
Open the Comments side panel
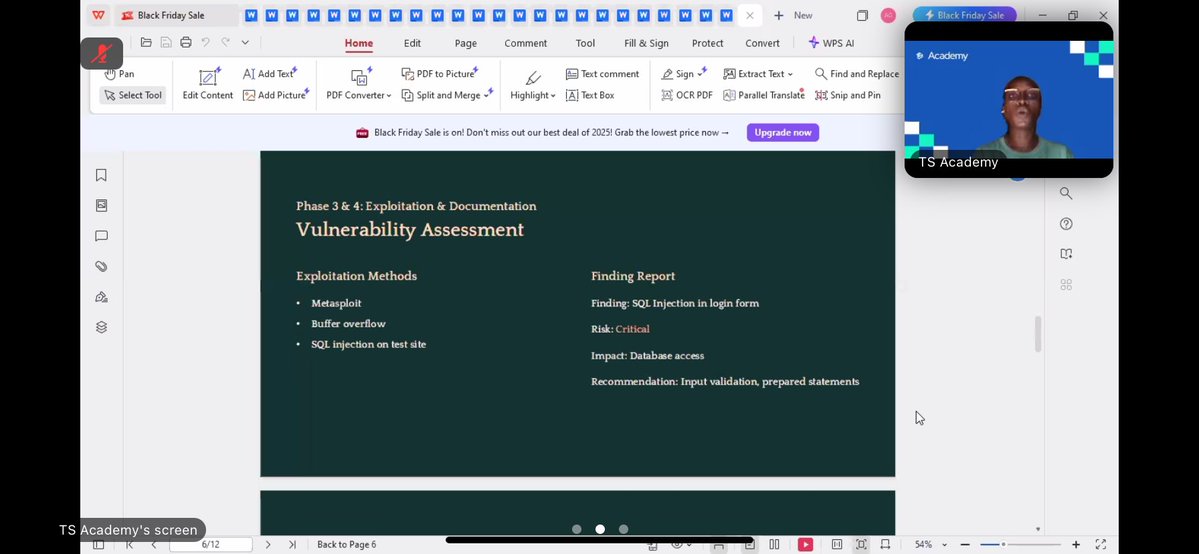click(x=101, y=236)
